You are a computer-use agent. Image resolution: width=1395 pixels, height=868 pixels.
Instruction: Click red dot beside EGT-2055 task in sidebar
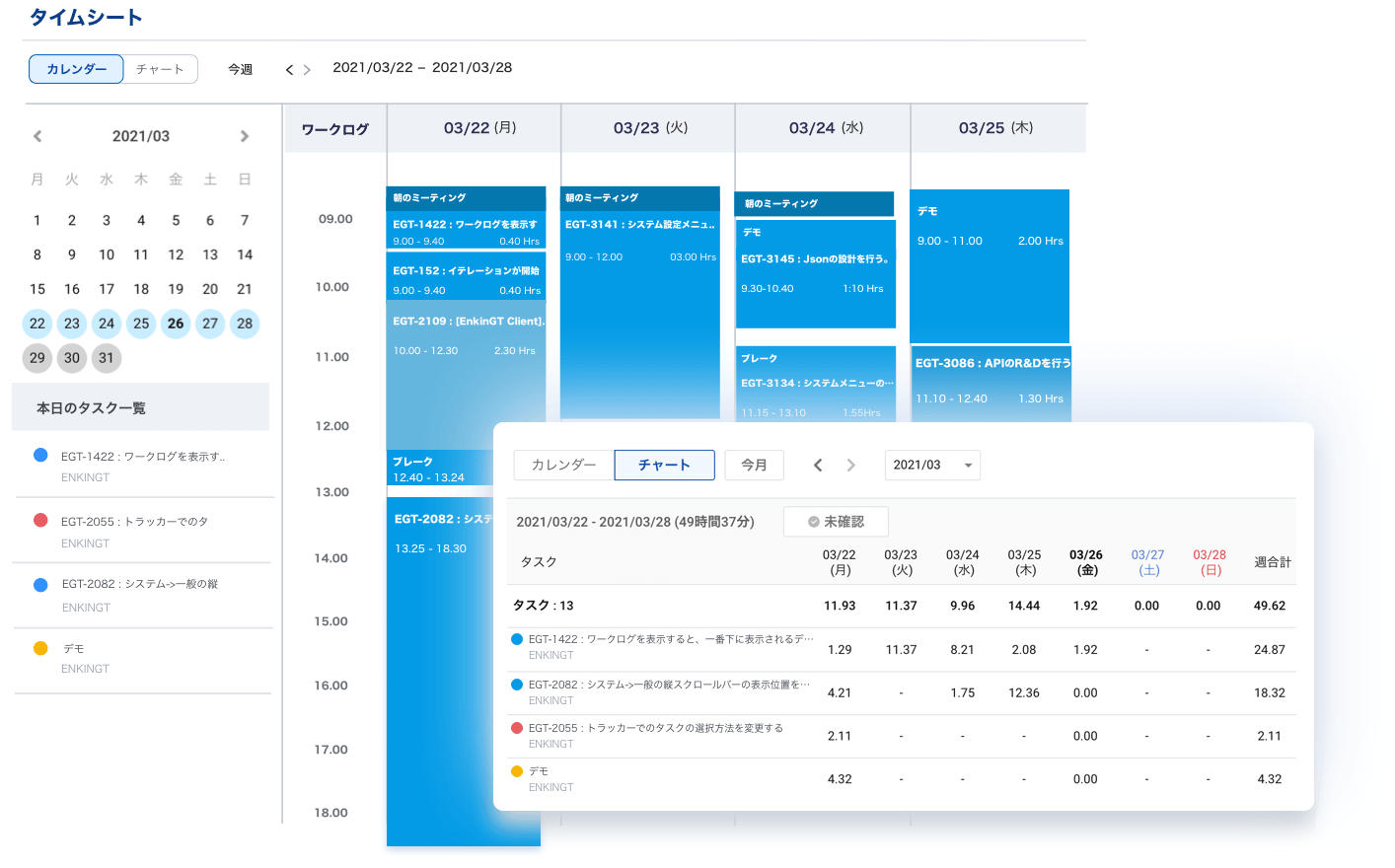tap(40, 520)
